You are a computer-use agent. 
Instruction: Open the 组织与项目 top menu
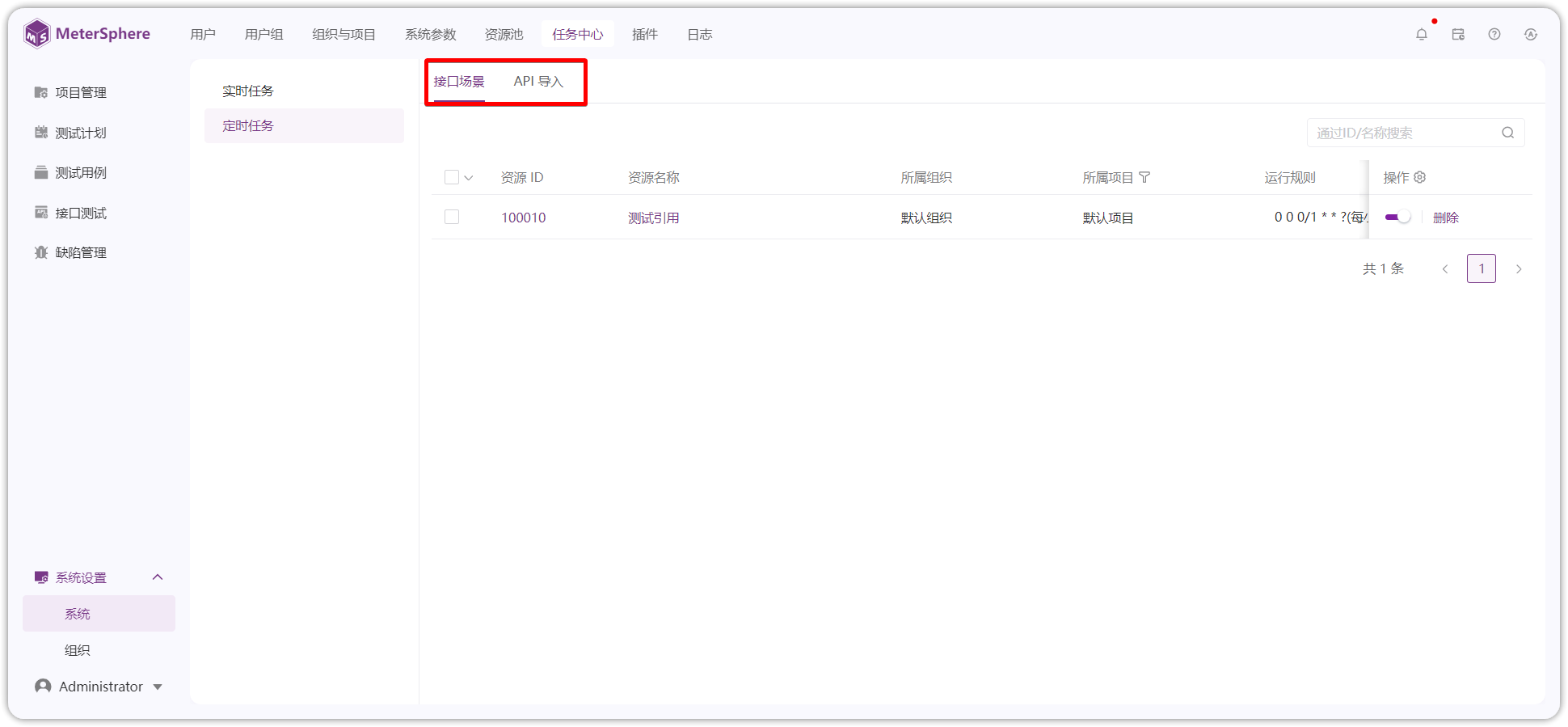[x=344, y=34]
